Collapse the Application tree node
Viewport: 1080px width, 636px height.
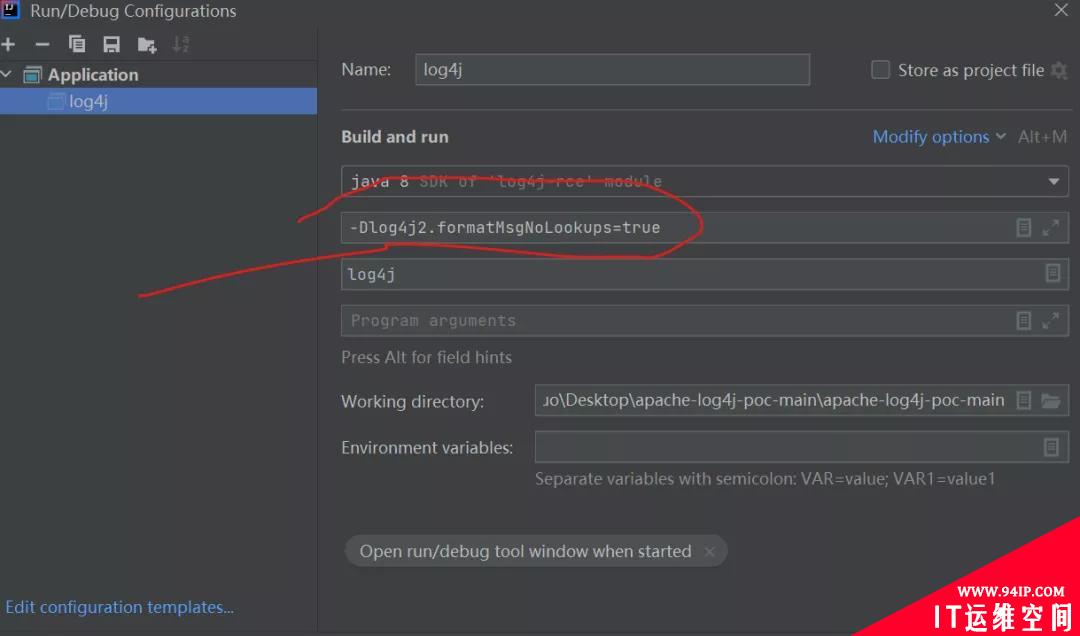tap(6, 74)
